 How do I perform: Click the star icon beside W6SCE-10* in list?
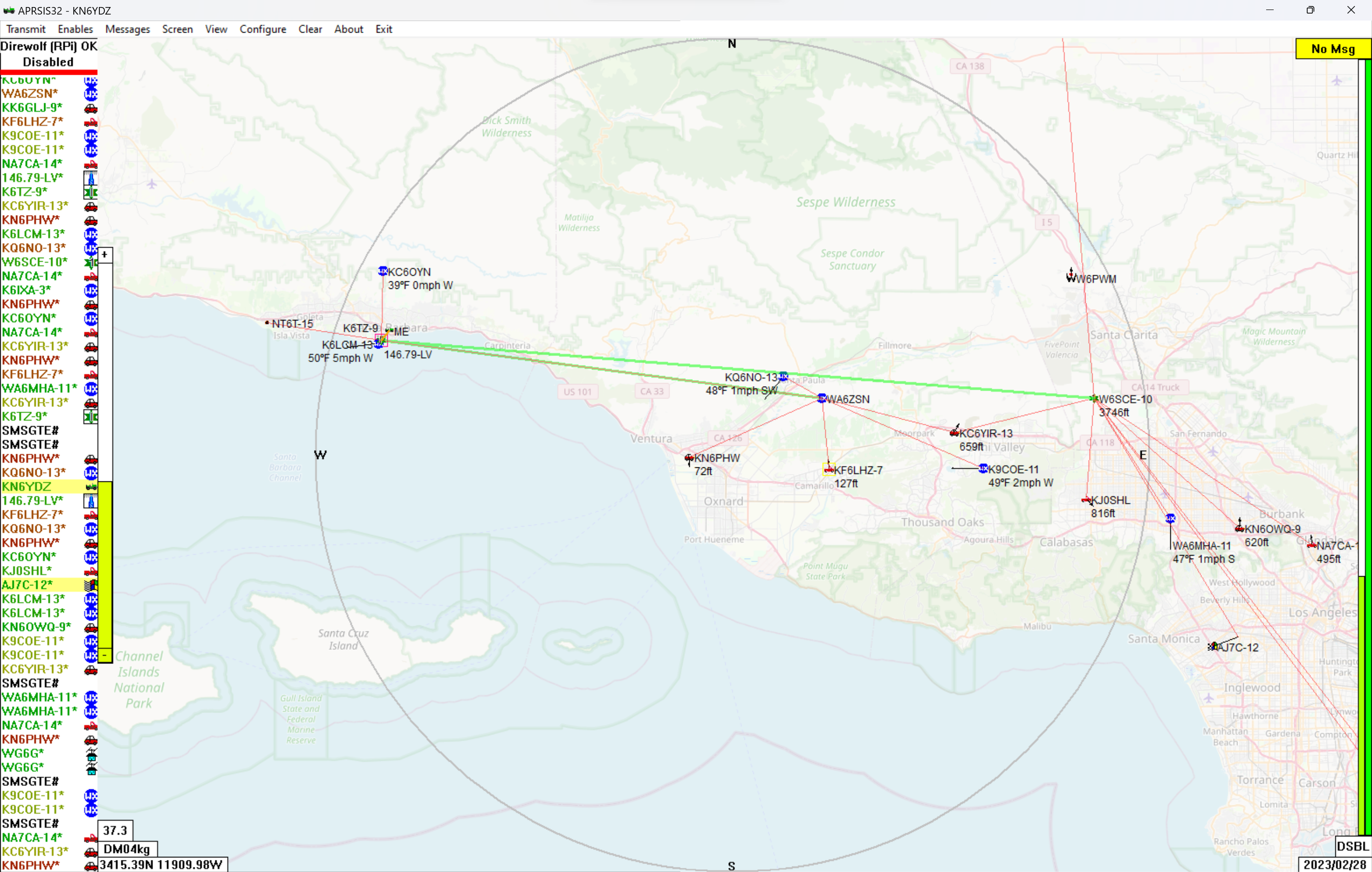pos(91,263)
